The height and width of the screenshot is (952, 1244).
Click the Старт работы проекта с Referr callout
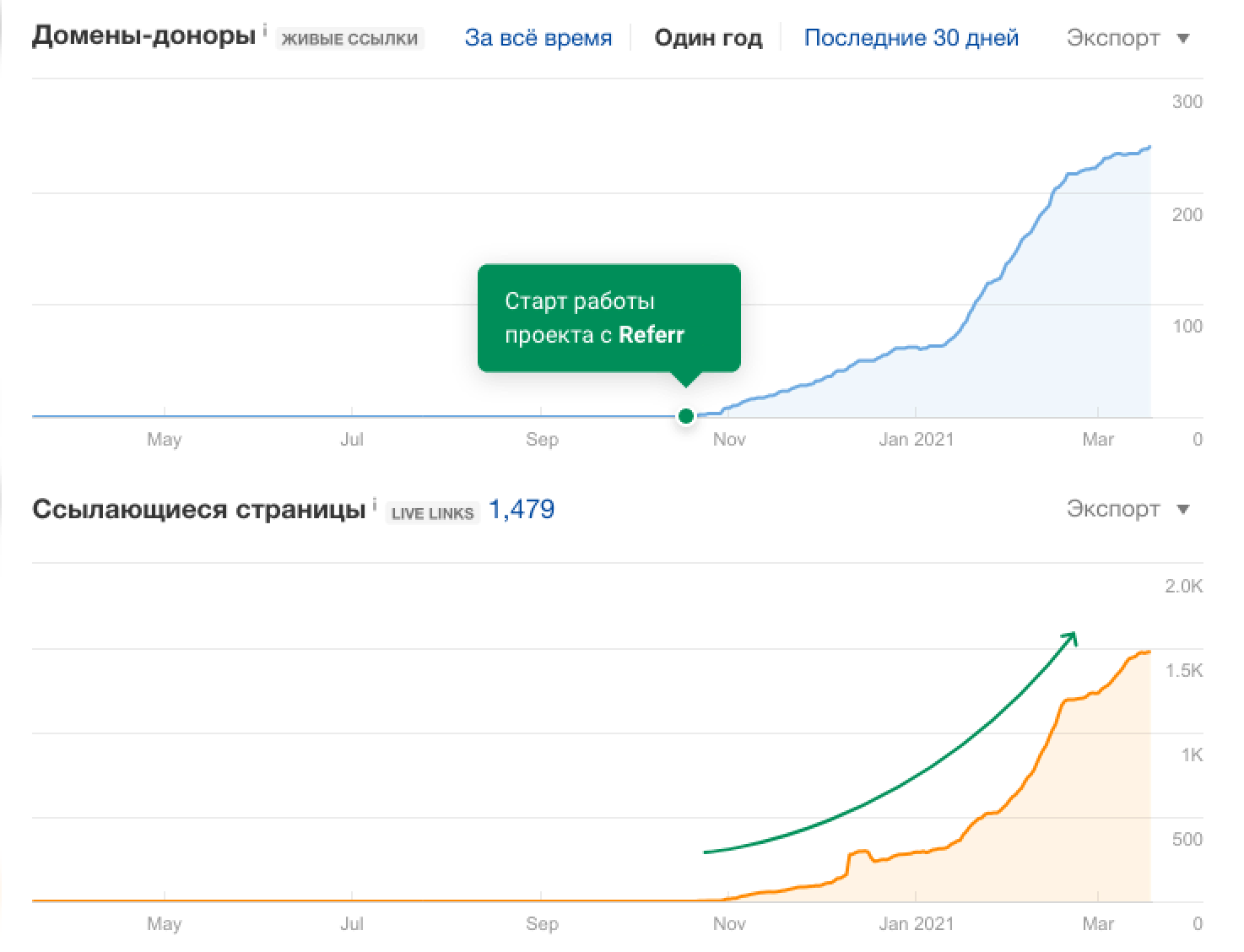(608, 318)
